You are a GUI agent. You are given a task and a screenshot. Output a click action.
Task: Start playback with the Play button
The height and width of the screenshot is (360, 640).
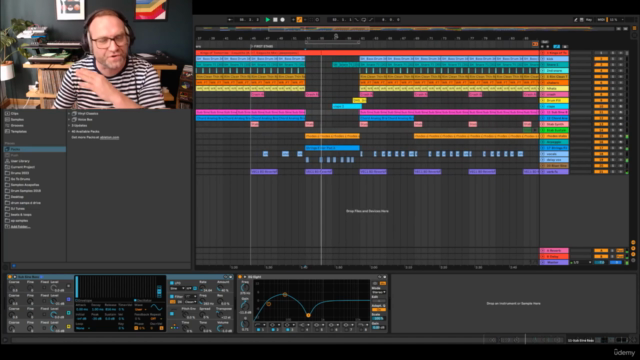click(268, 20)
